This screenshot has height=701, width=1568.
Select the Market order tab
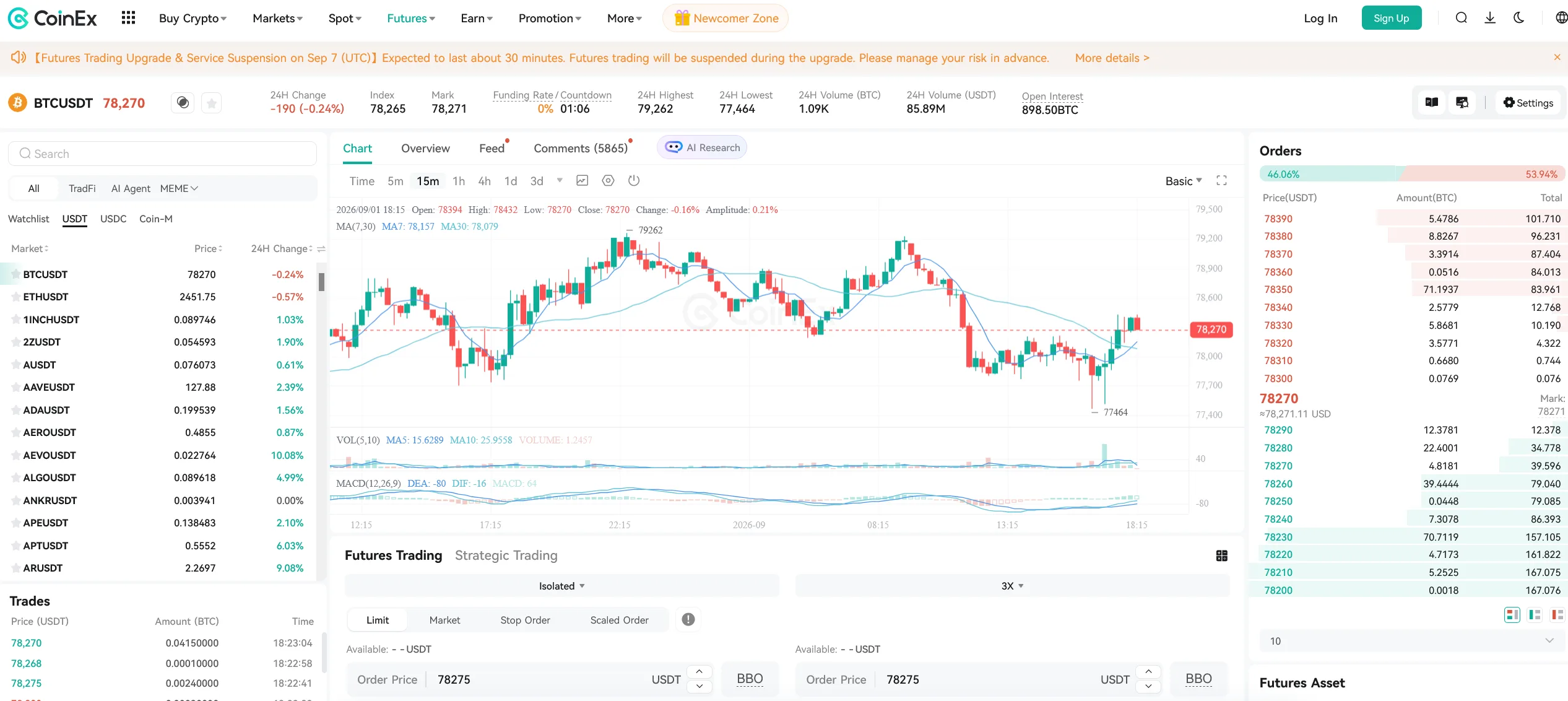(x=444, y=620)
